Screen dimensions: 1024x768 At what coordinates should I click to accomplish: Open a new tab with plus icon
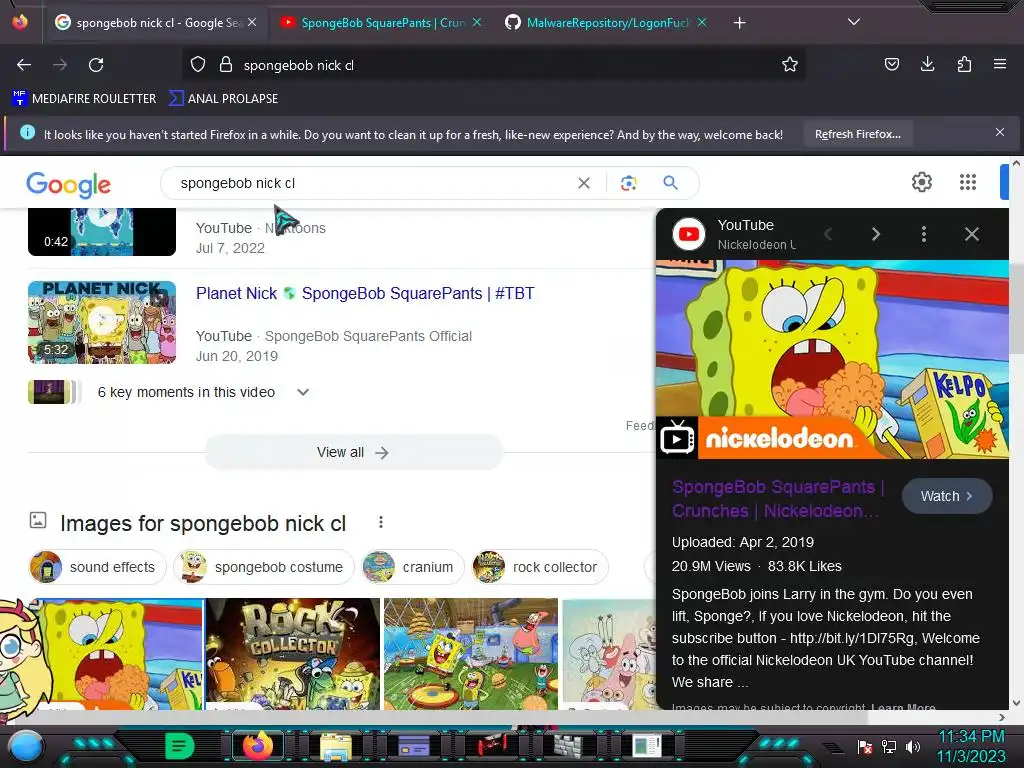(739, 23)
